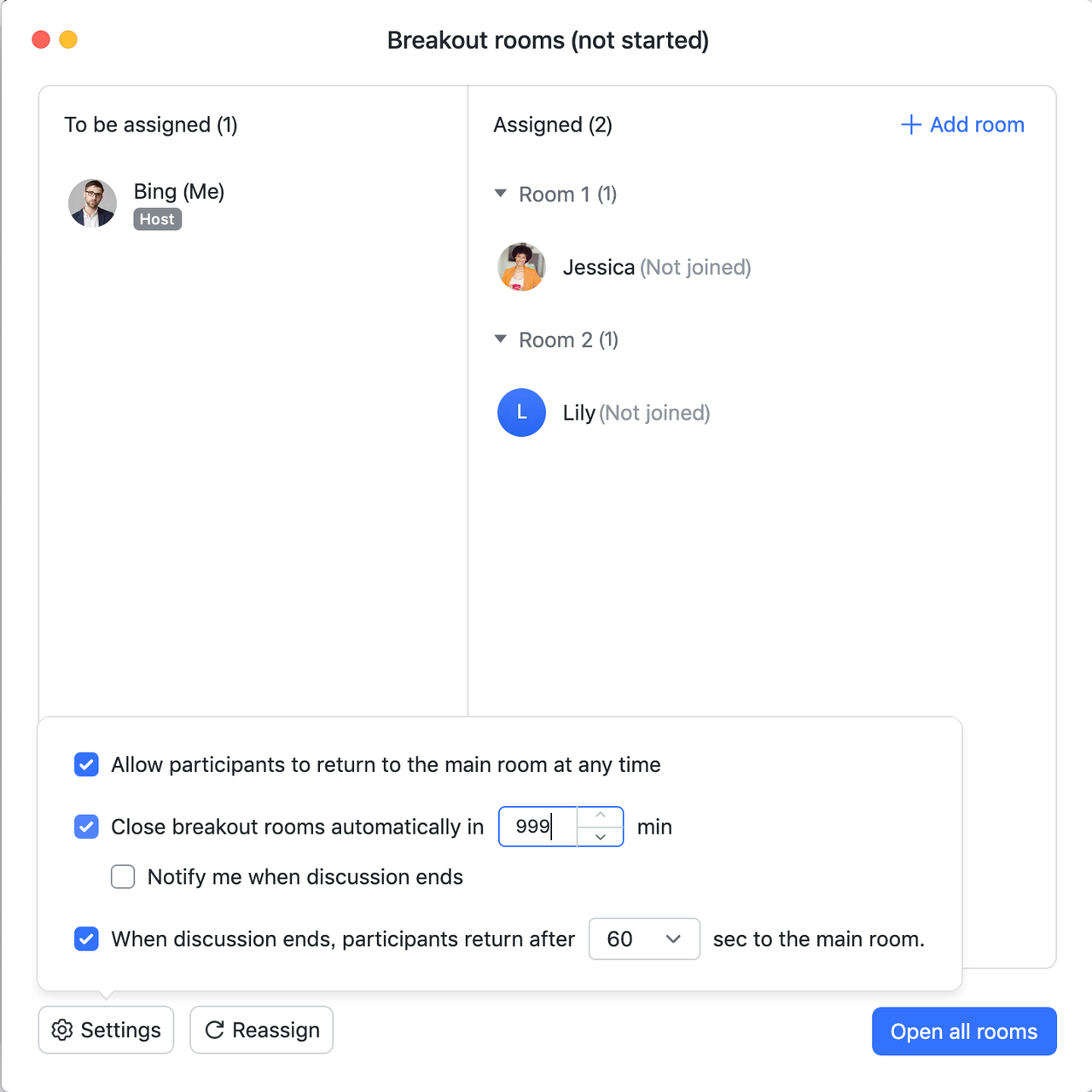The image size is (1092, 1092).
Task: Click Bing's profile avatar
Action: (92, 203)
